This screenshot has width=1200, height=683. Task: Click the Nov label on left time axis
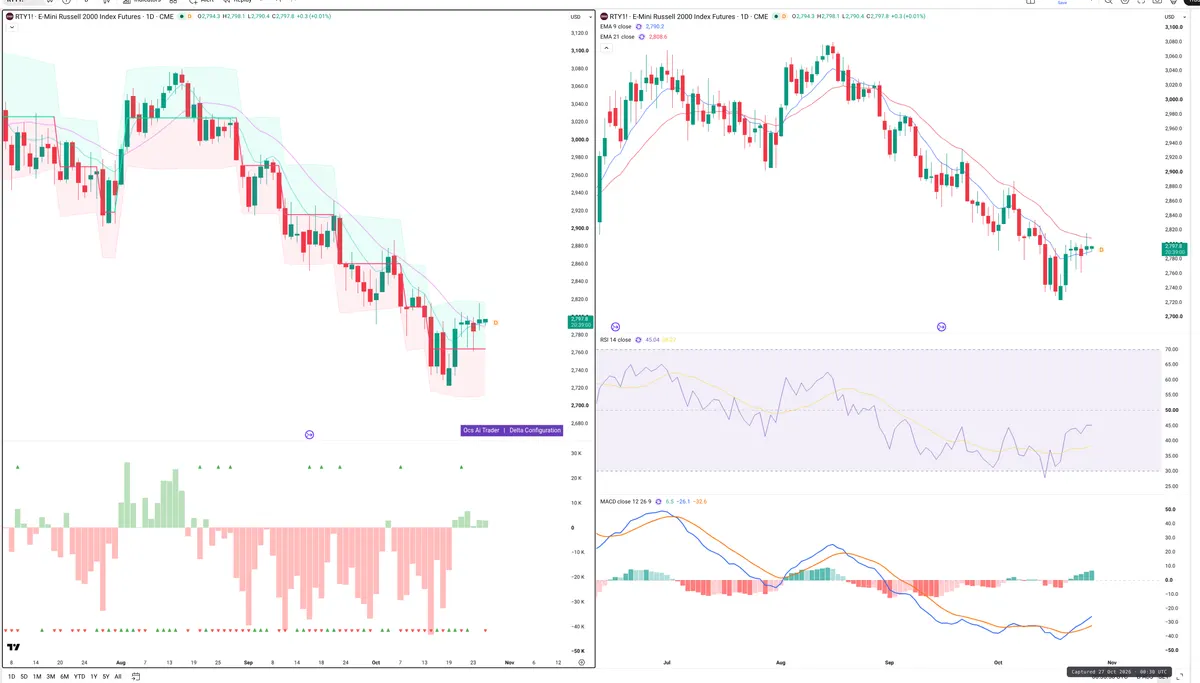tap(508, 662)
